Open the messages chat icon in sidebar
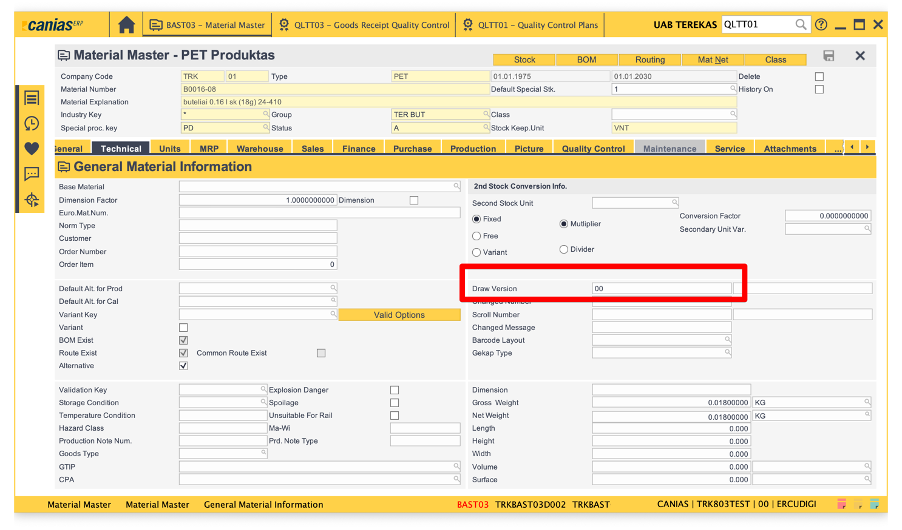The height and width of the screenshot is (530, 902). pos(32,174)
